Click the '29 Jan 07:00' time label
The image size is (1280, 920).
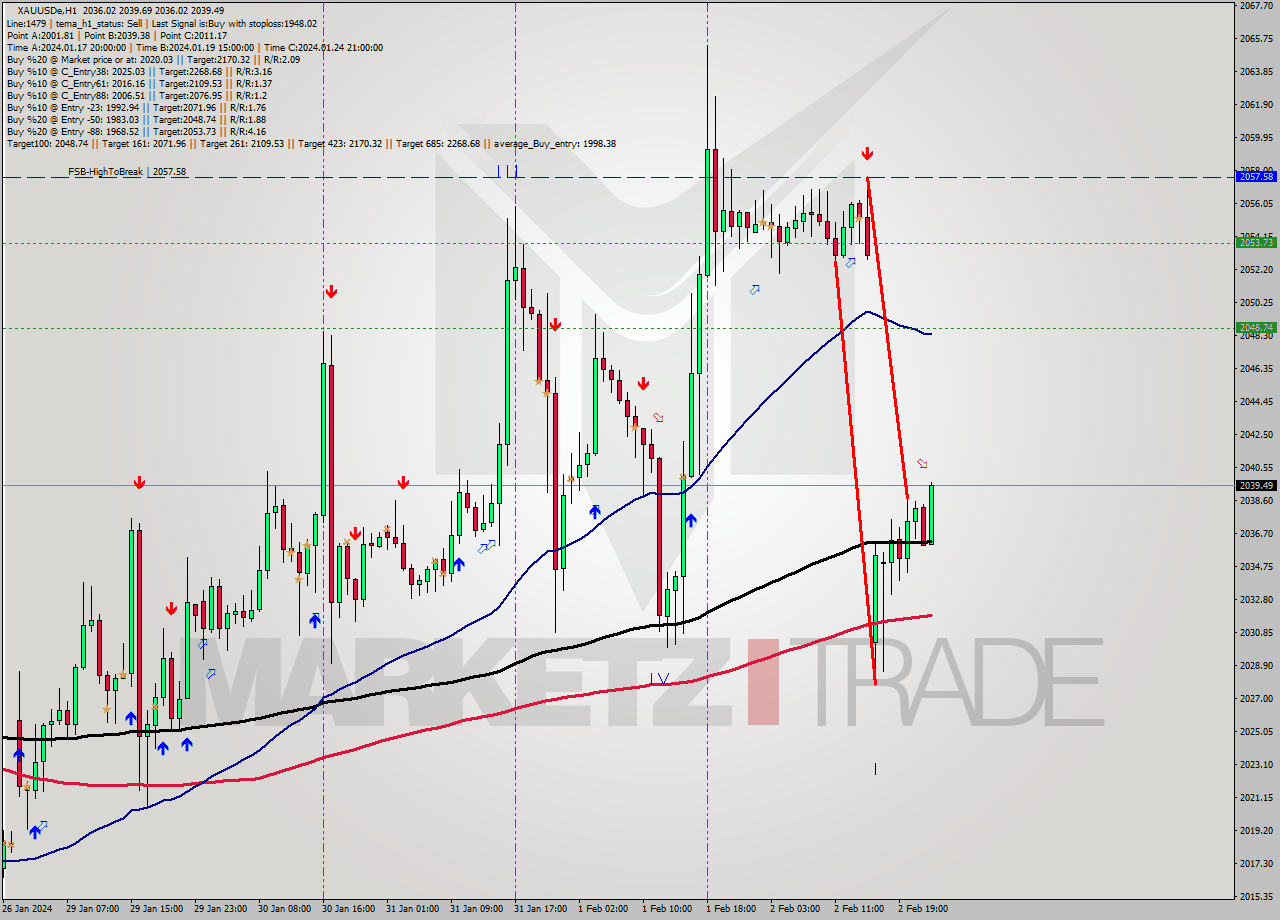[x=91, y=909]
